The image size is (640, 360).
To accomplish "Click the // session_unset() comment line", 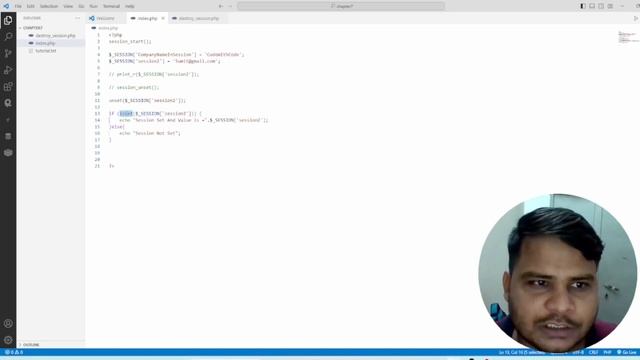I will (x=134, y=87).
